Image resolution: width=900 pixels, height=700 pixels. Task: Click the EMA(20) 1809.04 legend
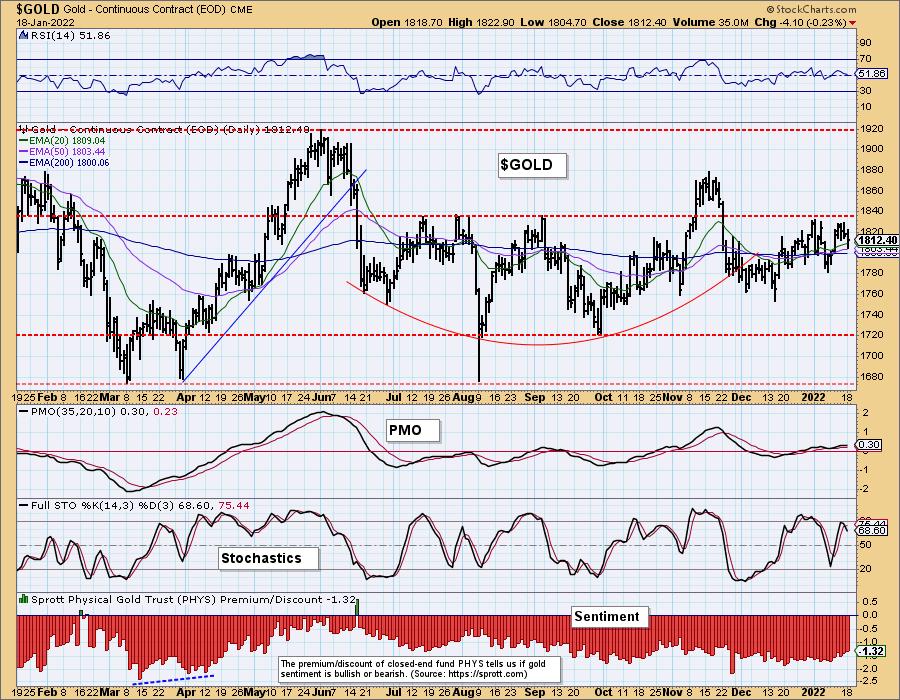click(x=62, y=141)
